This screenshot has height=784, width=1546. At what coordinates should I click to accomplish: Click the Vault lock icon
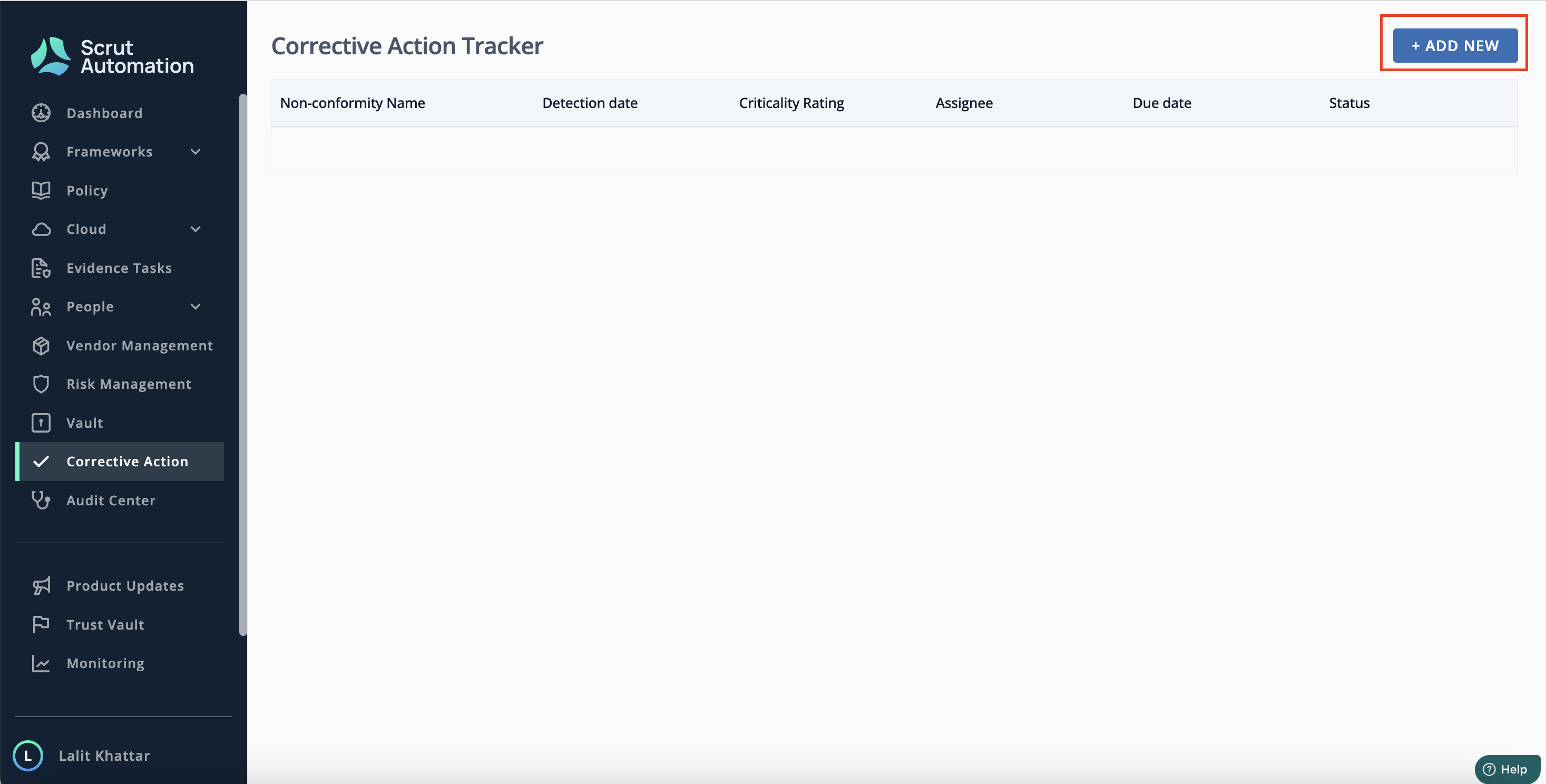pos(41,423)
